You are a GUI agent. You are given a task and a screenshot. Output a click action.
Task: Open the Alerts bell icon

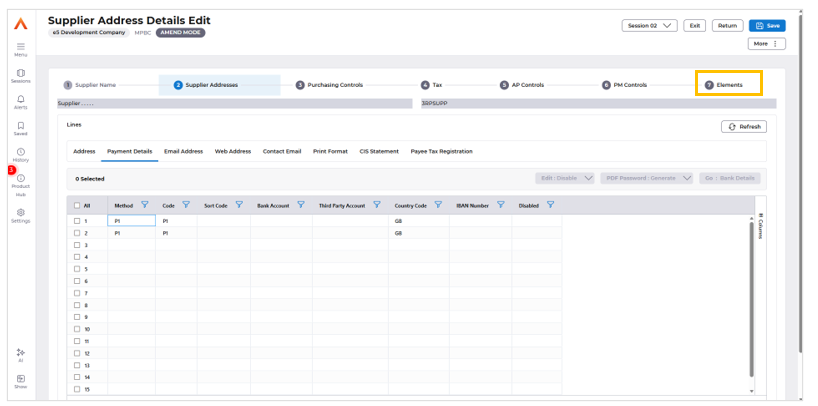point(20,99)
